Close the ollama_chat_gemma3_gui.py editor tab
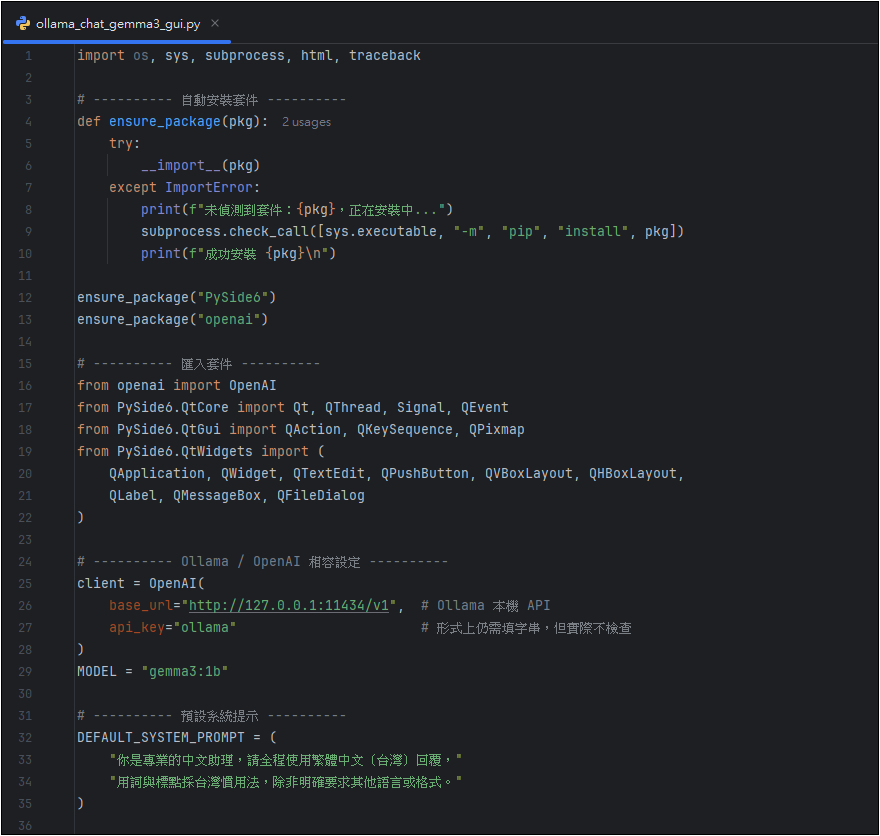 click(215, 23)
